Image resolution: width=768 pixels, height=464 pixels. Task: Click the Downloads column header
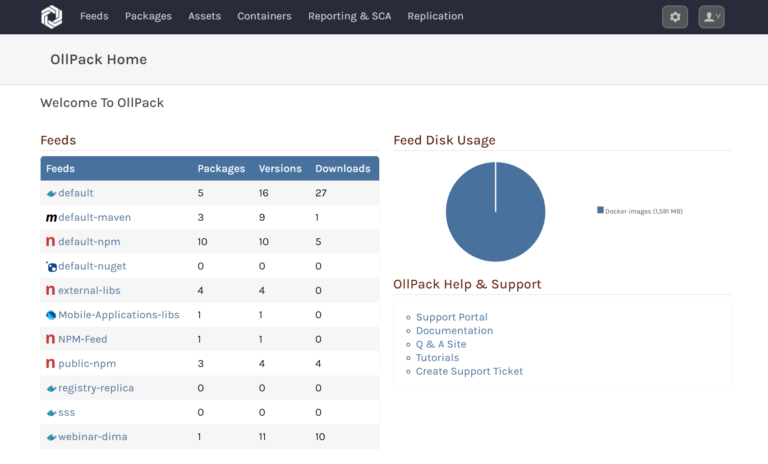point(343,169)
